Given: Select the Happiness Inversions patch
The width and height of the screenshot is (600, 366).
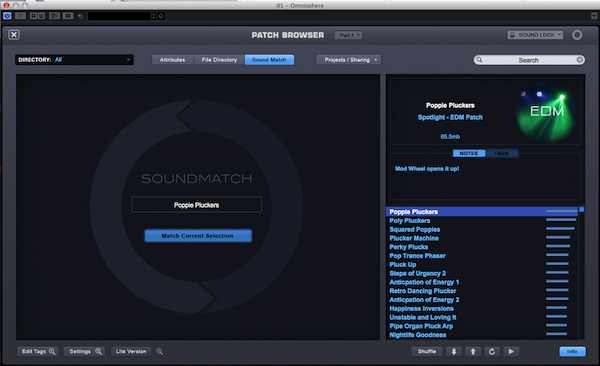Looking at the screenshot, I should pyautogui.click(x=482, y=309).
